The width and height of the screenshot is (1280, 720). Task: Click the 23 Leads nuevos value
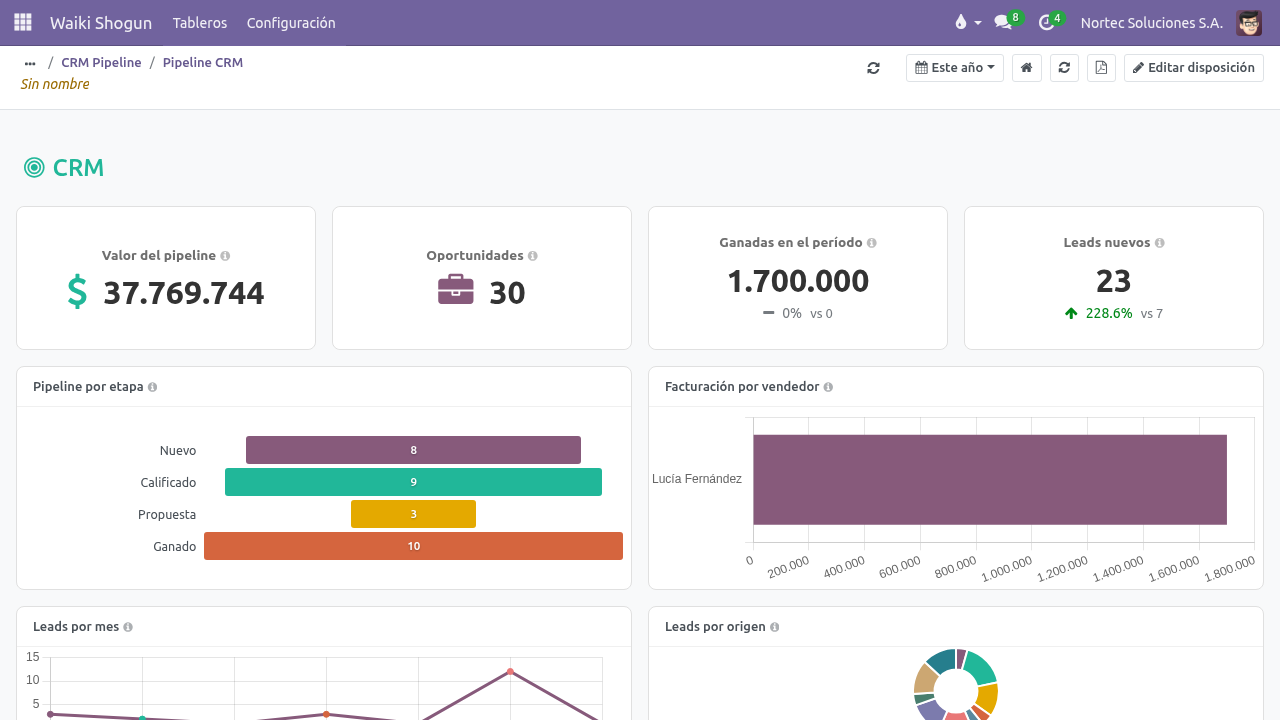point(1114,281)
